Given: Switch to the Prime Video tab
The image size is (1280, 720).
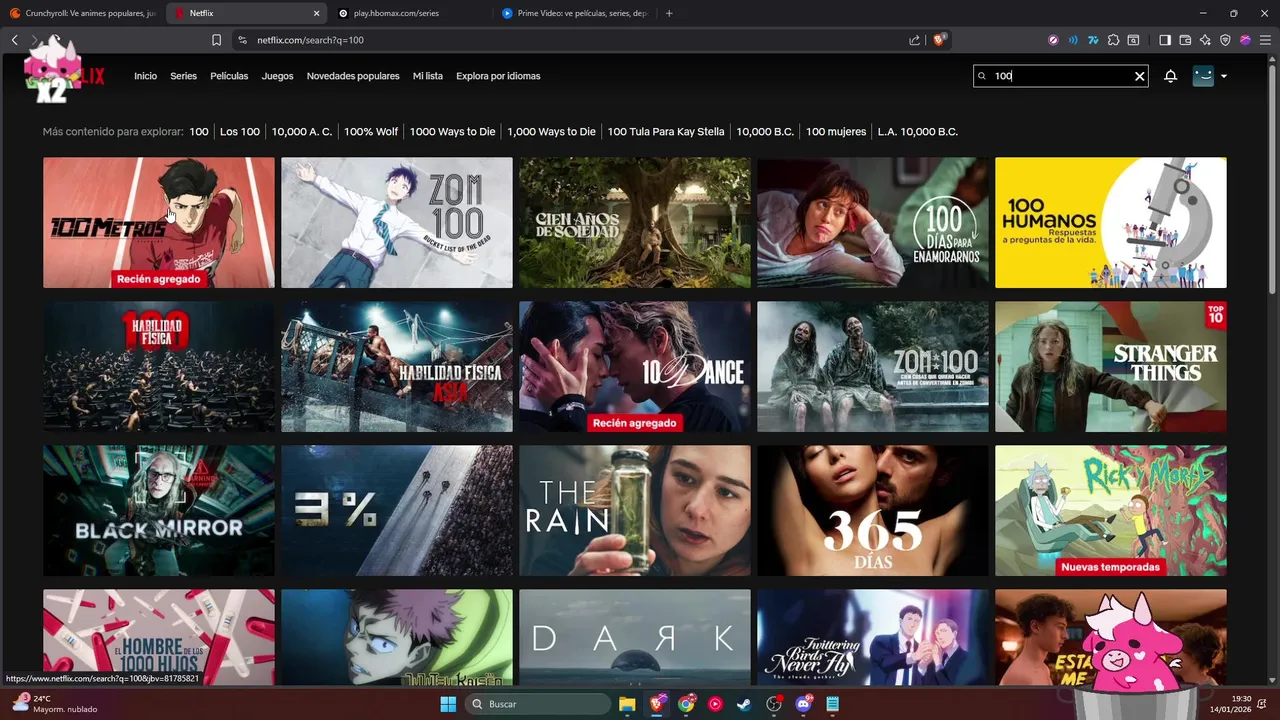Looking at the screenshot, I should tap(575, 13).
